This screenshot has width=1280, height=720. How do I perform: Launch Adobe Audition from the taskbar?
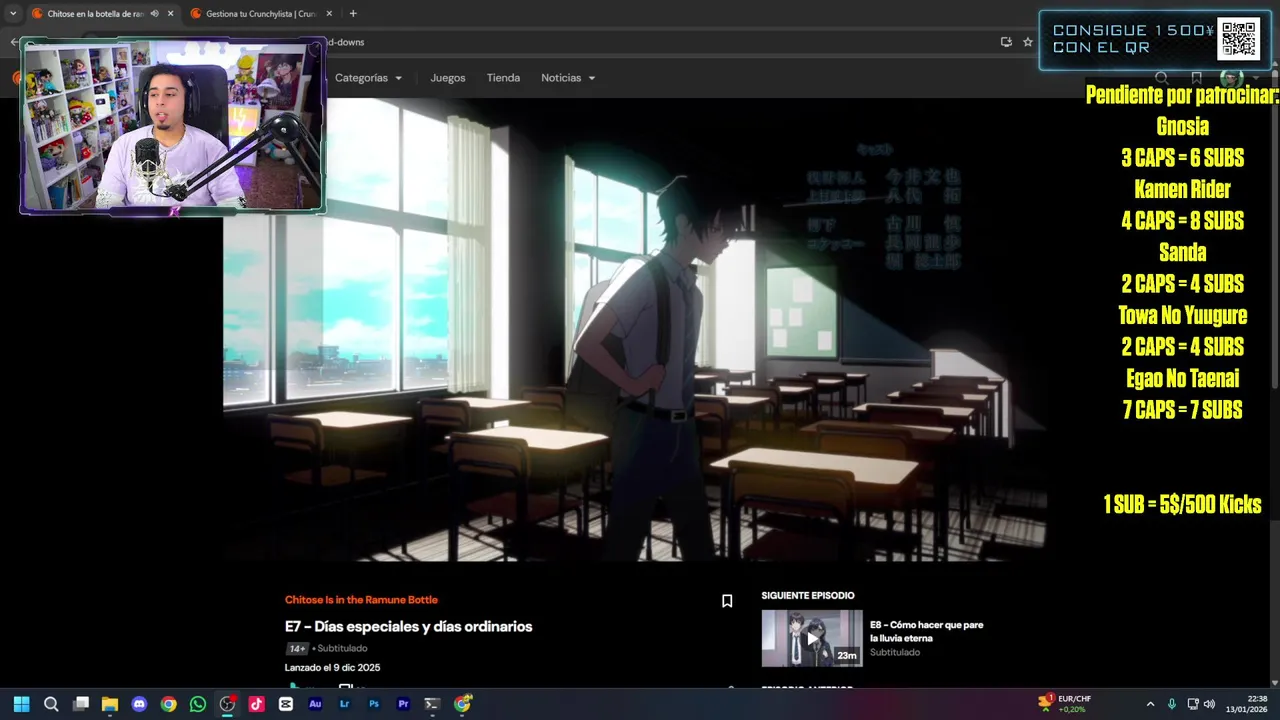click(315, 704)
